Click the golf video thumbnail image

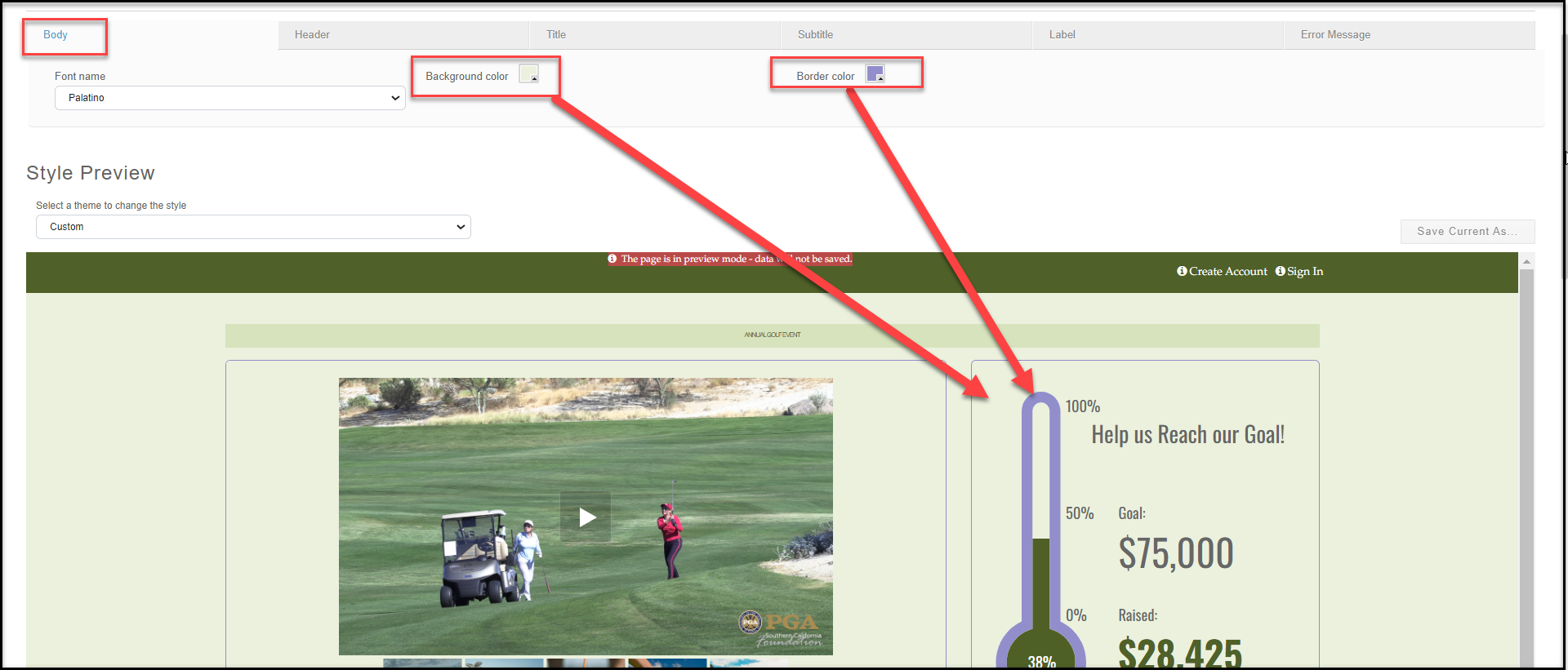(586, 517)
